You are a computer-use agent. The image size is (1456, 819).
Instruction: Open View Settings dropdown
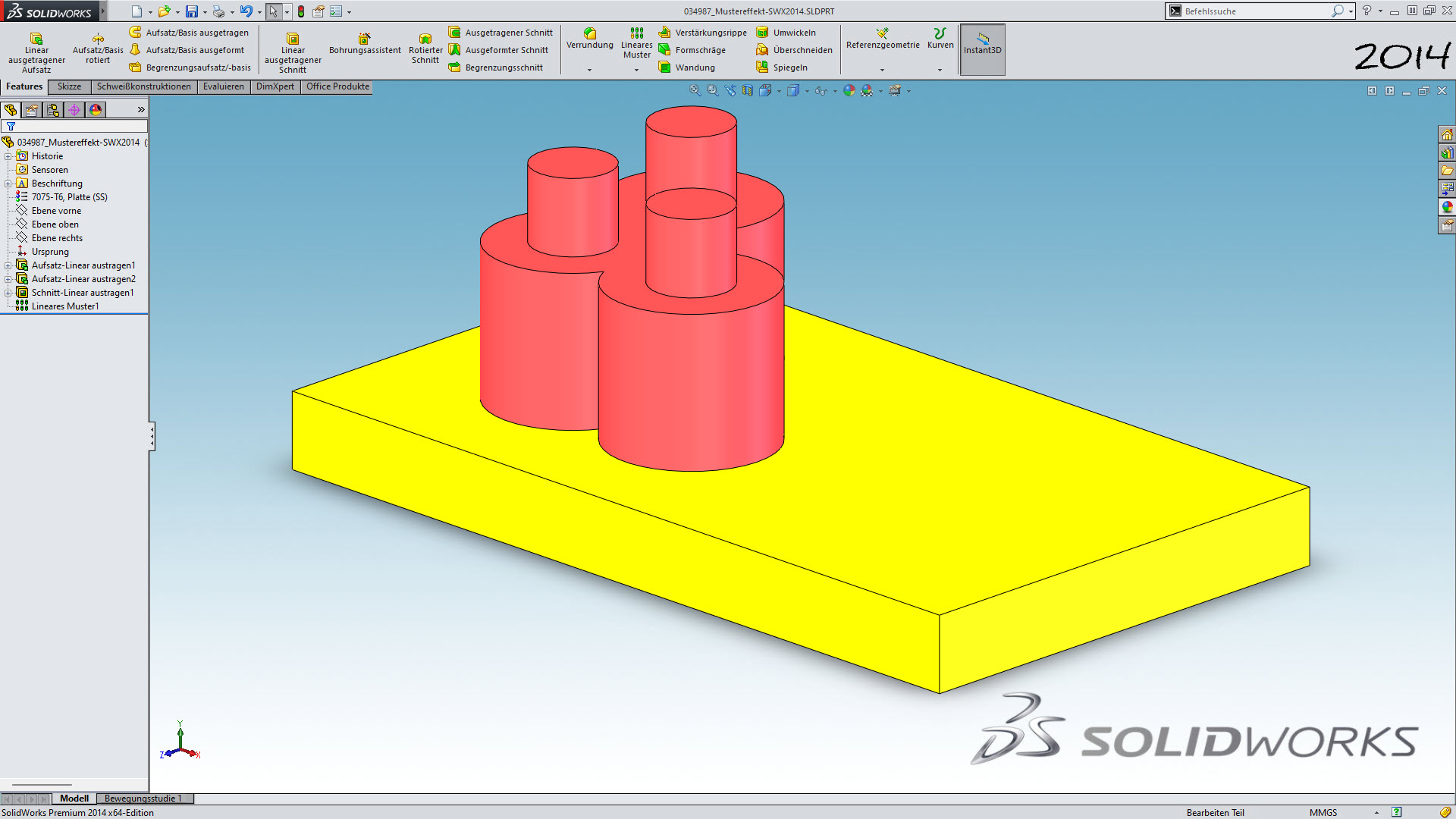(x=908, y=92)
